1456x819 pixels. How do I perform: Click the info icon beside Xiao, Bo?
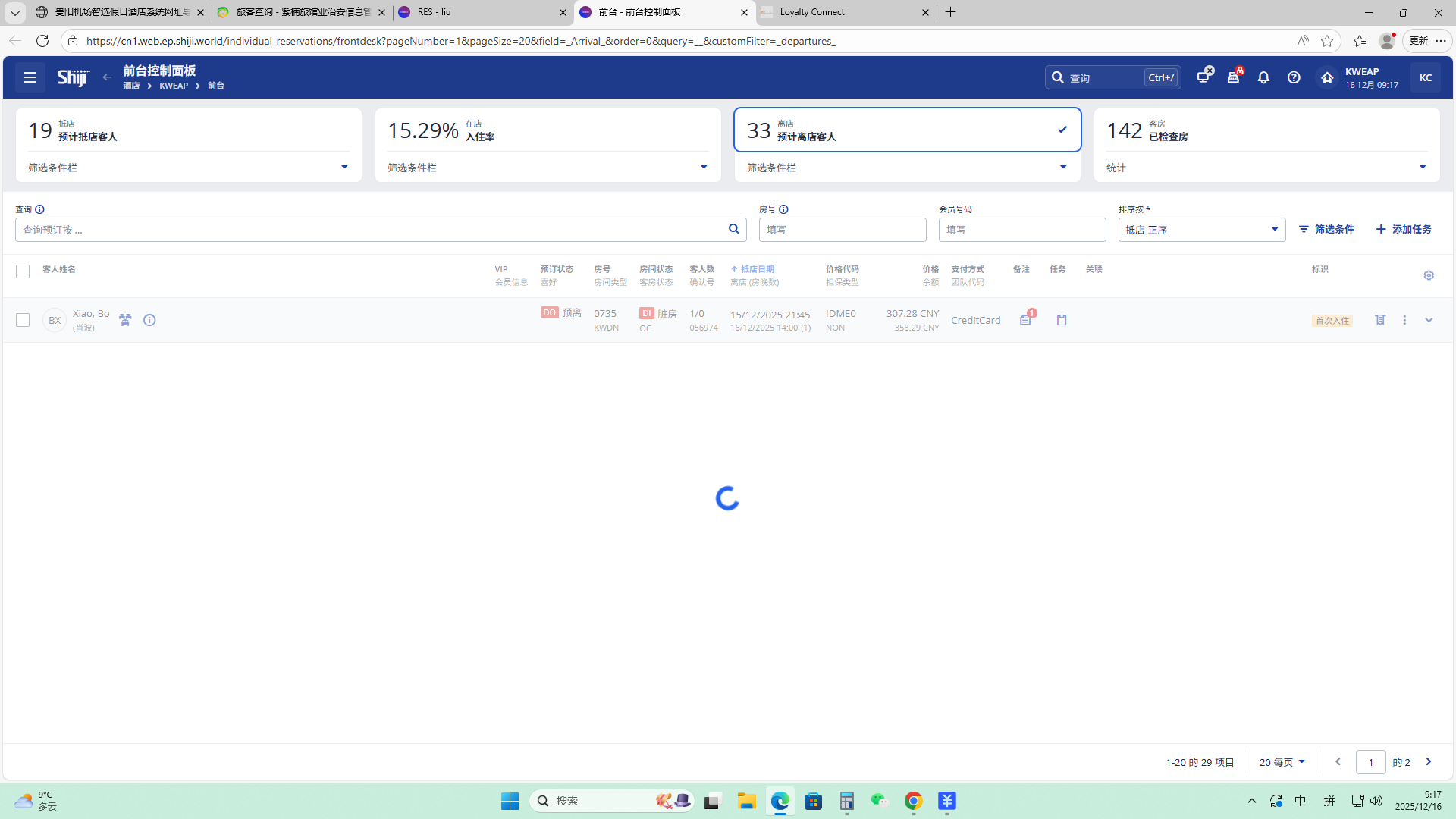(149, 320)
